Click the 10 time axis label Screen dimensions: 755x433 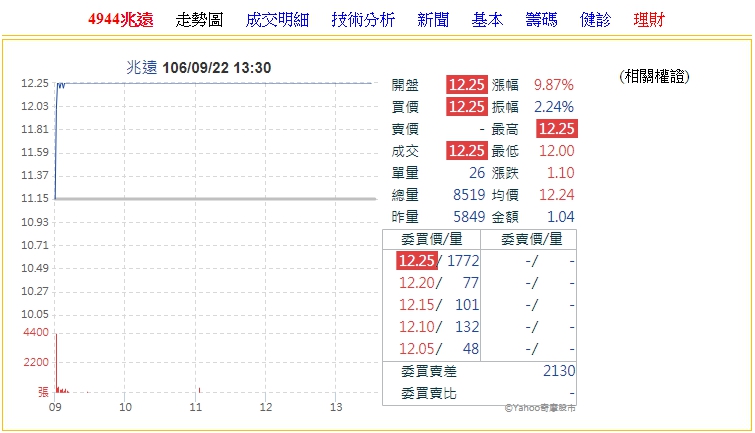pyautogui.click(x=125, y=407)
